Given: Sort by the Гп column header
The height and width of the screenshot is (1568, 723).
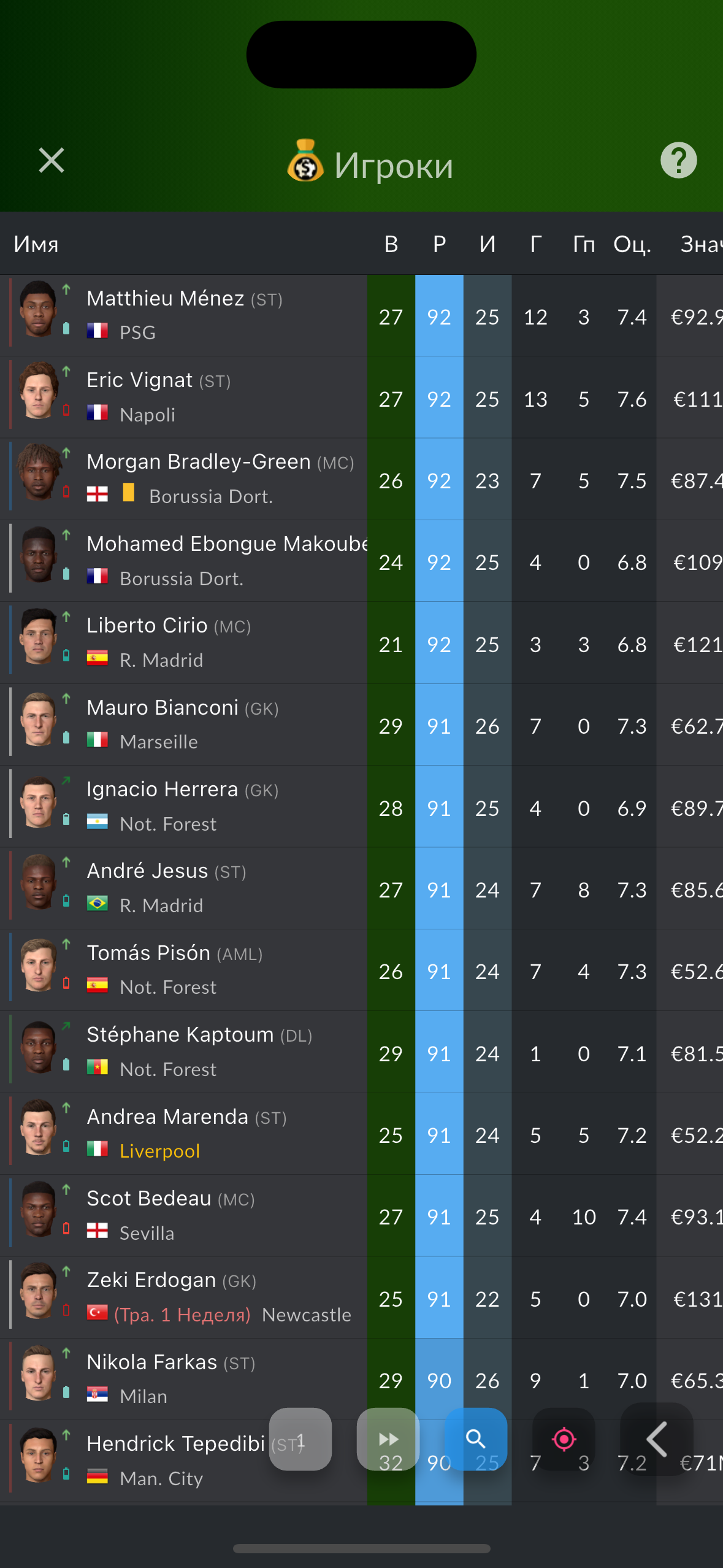Looking at the screenshot, I should coord(584,244).
